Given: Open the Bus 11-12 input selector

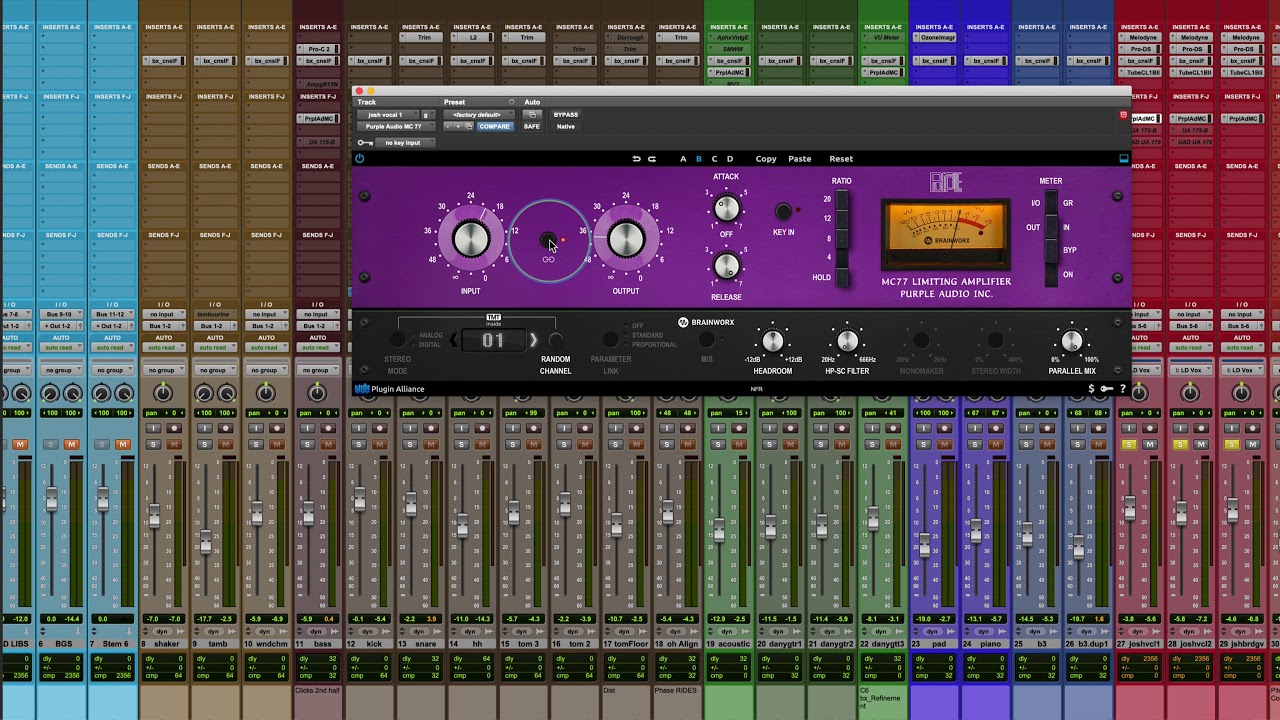Looking at the screenshot, I should coord(112,314).
